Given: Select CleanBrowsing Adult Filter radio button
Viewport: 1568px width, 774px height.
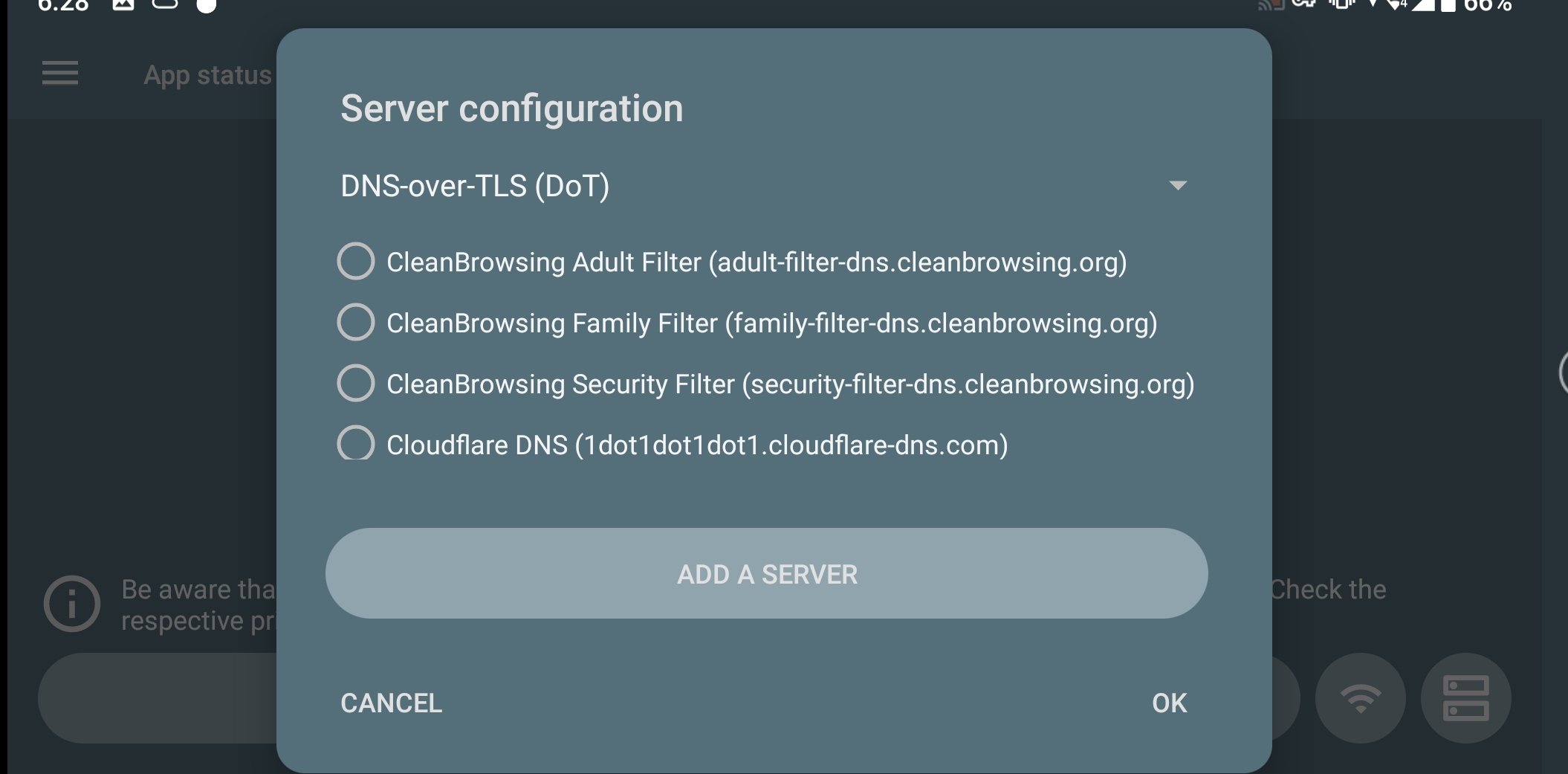Looking at the screenshot, I should pyautogui.click(x=356, y=261).
